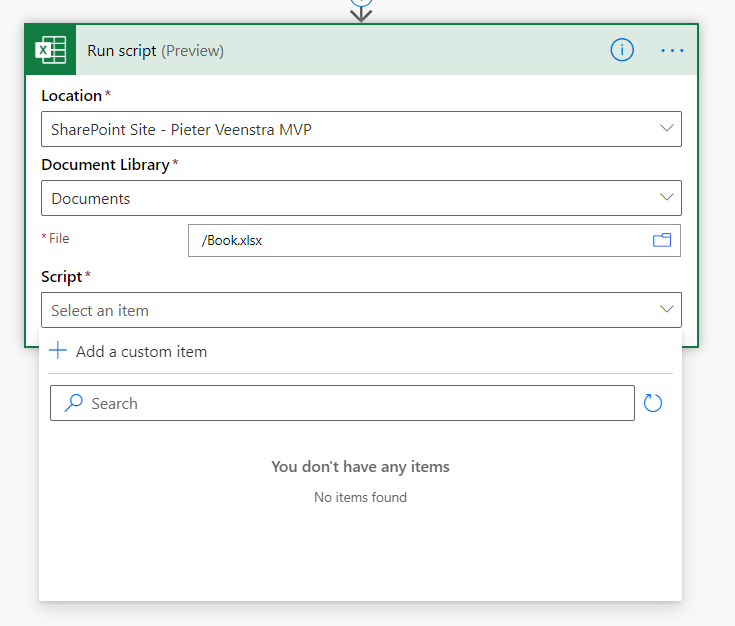Click the Select an item Script field
The height and width of the screenshot is (626, 735).
tap(361, 310)
